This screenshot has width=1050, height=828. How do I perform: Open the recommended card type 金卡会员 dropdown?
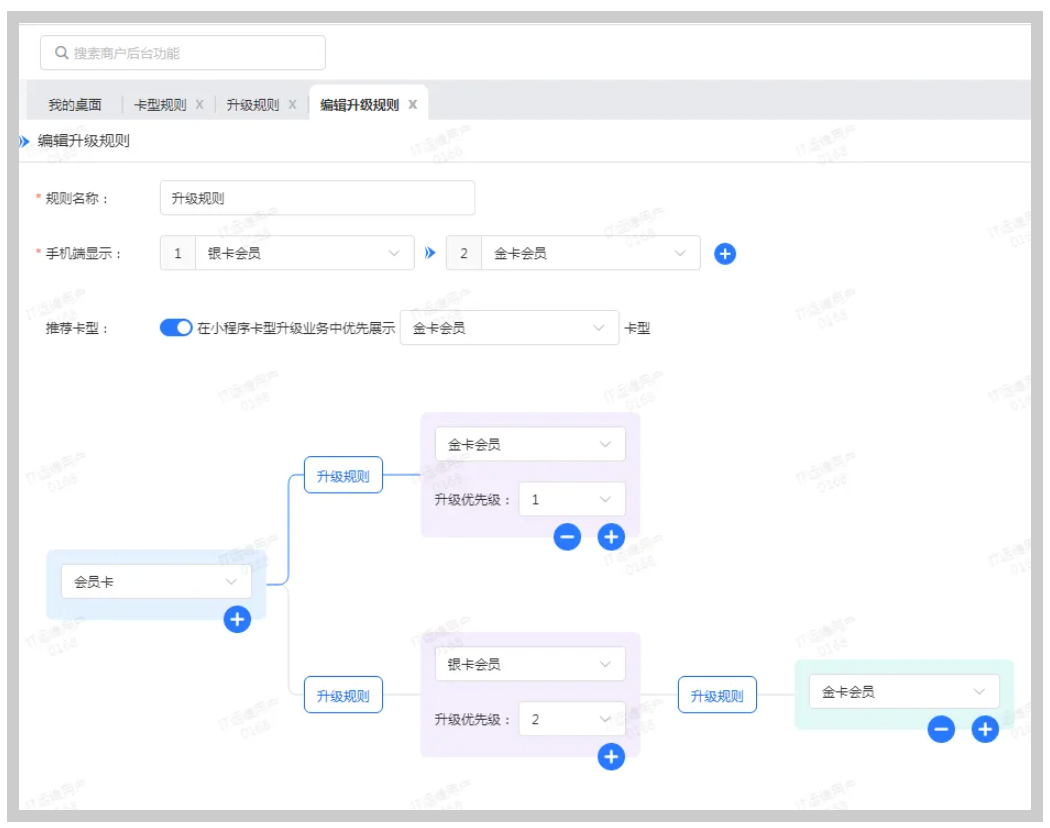point(509,328)
